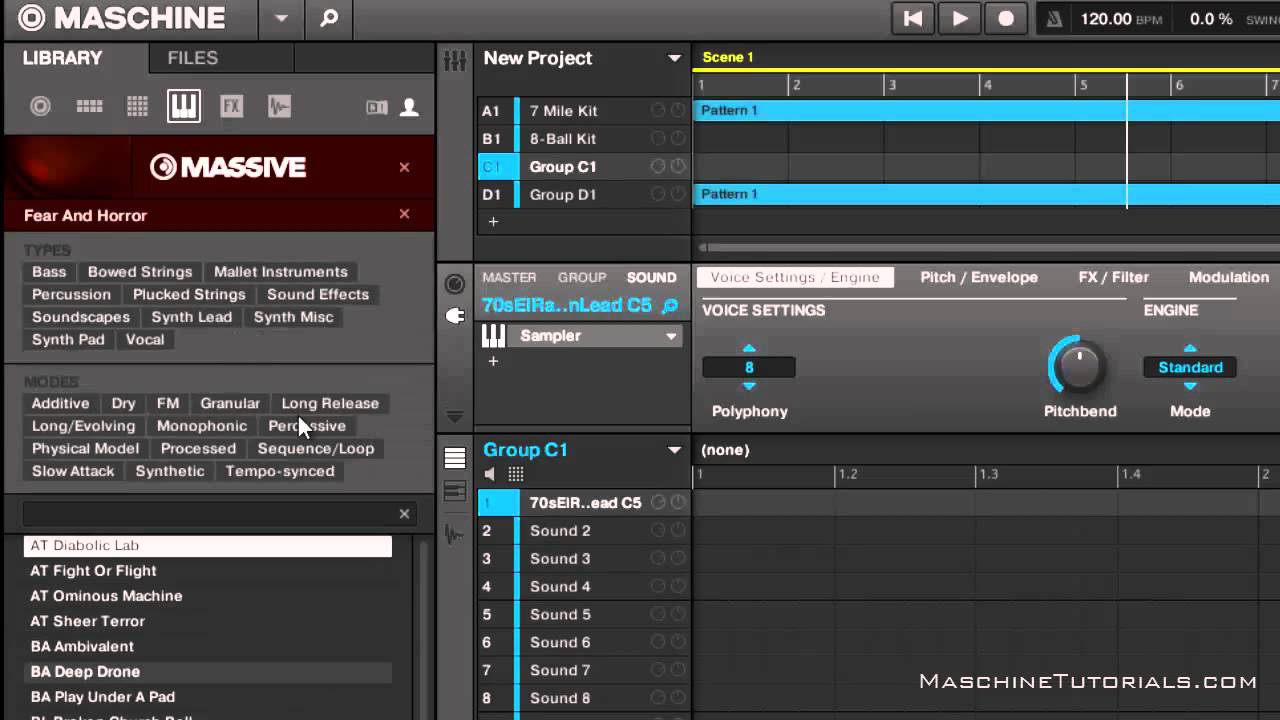Switch to user content icon
Viewport: 1280px width, 720px height.
tap(409, 107)
